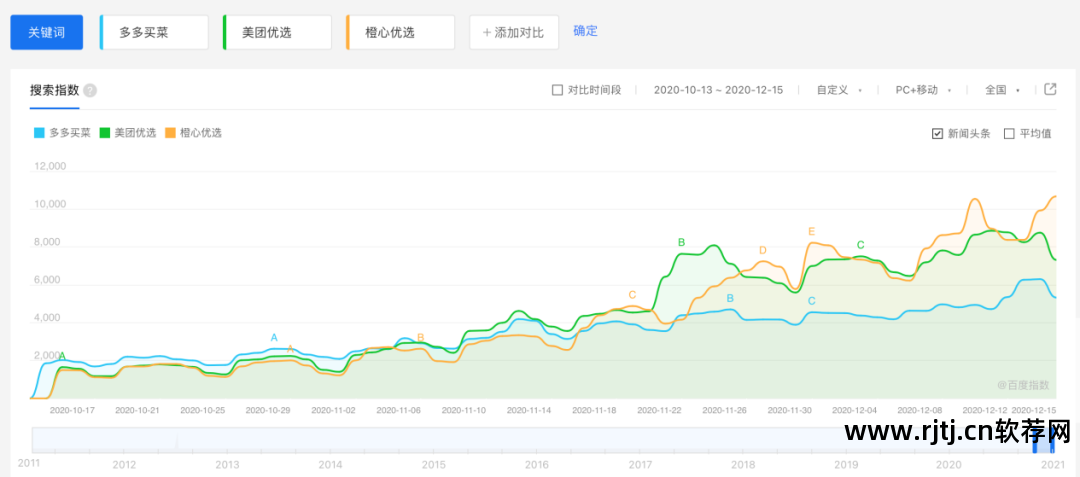Click the 2020-11-10 x-axis date label

[x=464, y=410]
